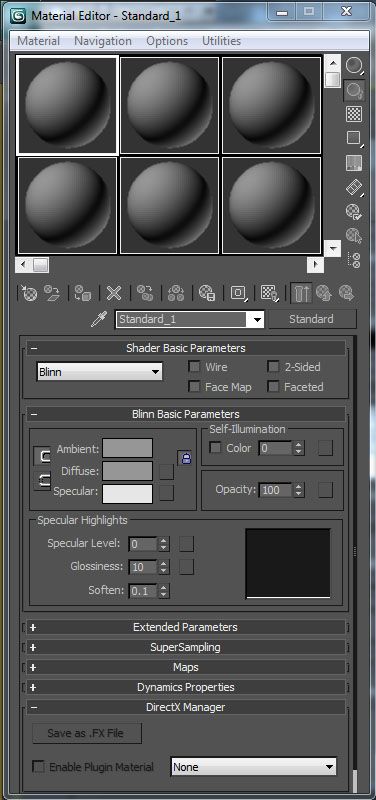
Task: Click the Glossiness spinner arrows
Action: click(x=163, y=567)
